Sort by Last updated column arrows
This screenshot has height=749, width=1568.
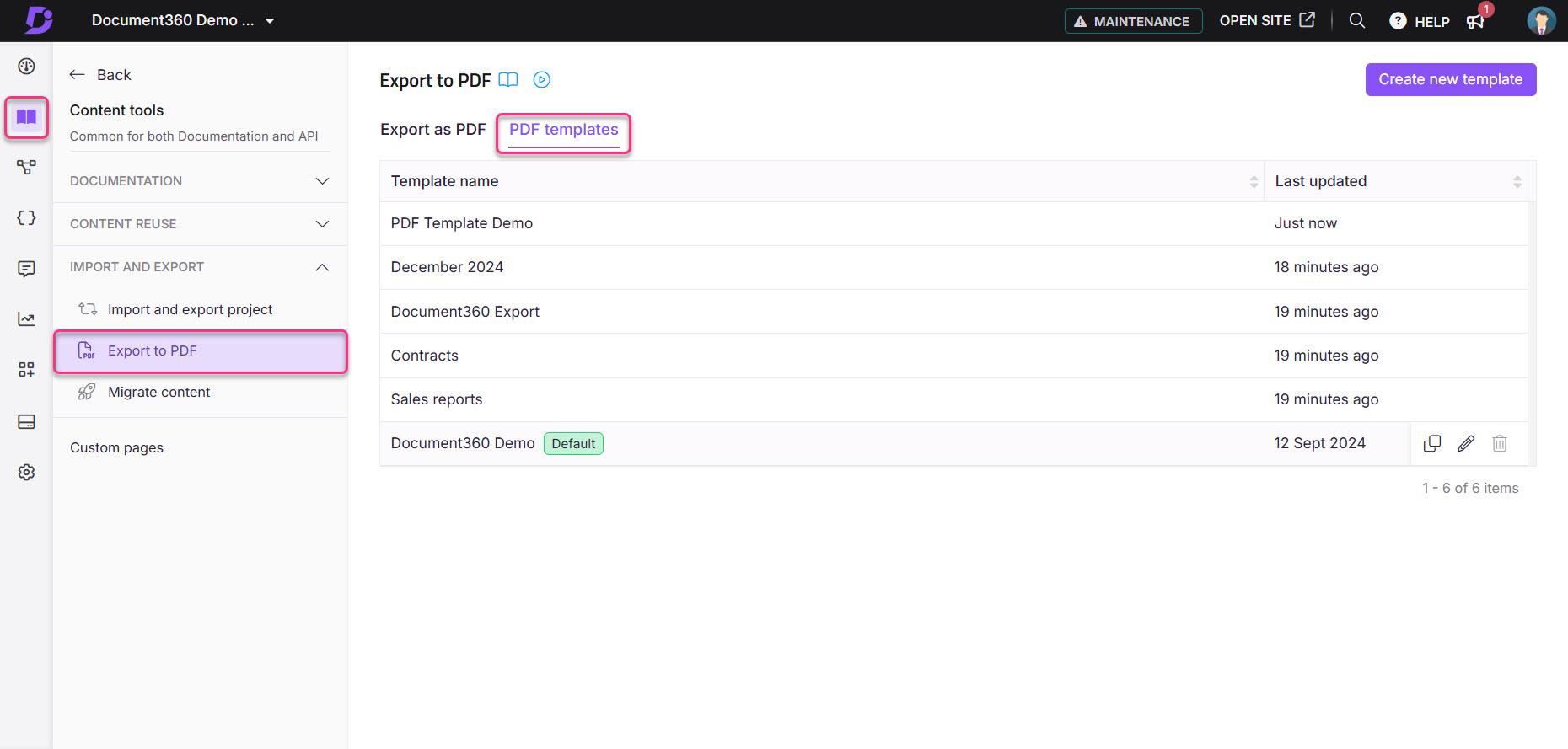click(1517, 182)
